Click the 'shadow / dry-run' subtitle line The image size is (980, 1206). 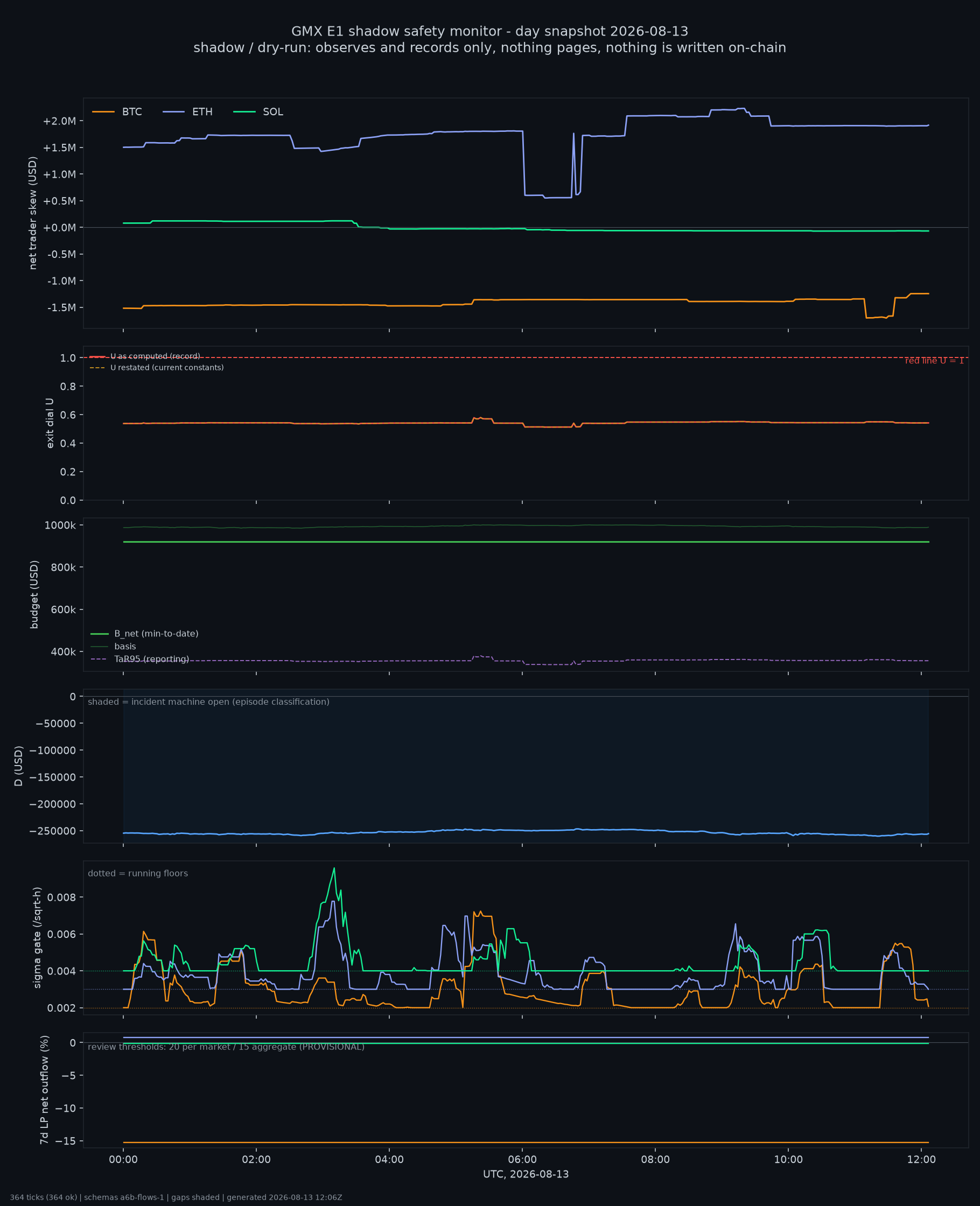click(x=490, y=47)
